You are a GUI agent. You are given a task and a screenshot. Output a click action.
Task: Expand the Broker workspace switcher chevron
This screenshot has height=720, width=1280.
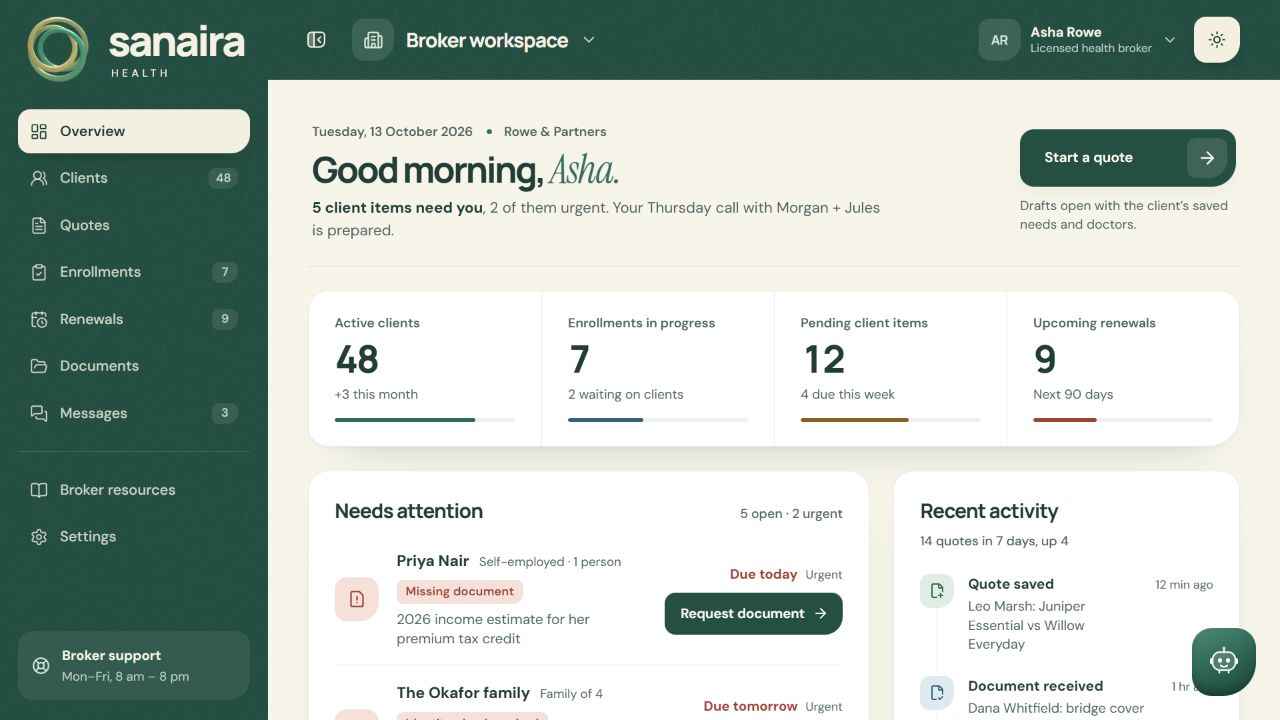tap(589, 40)
